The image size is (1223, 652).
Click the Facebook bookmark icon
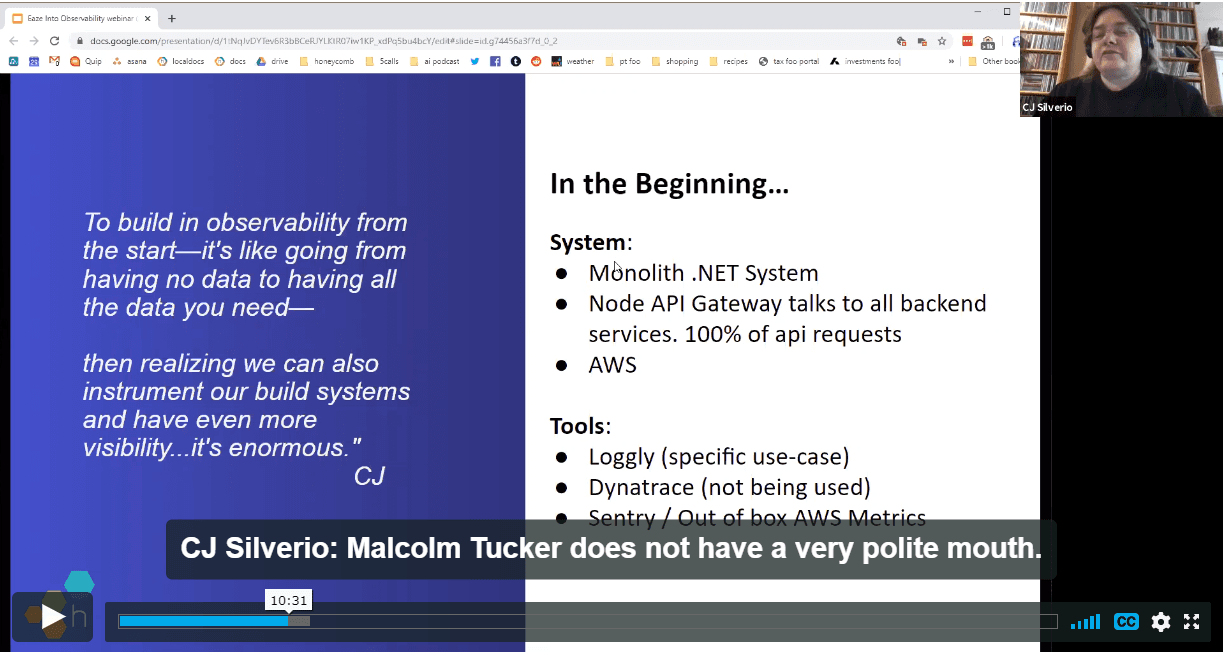click(x=495, y=61)
